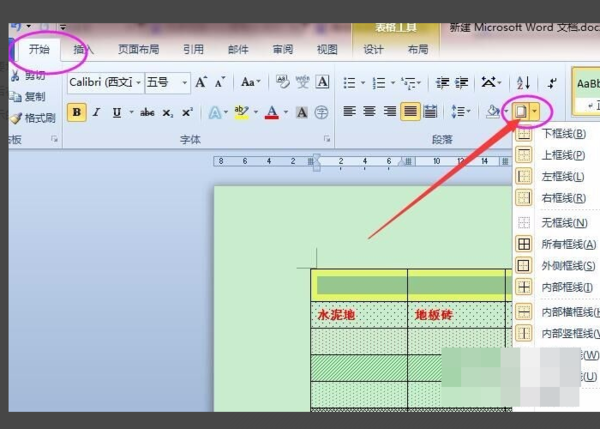The width and height of the screenshot is (600, 429).
Task: Open font dialog launcher in 字体 group
Action: pos(327,139)
